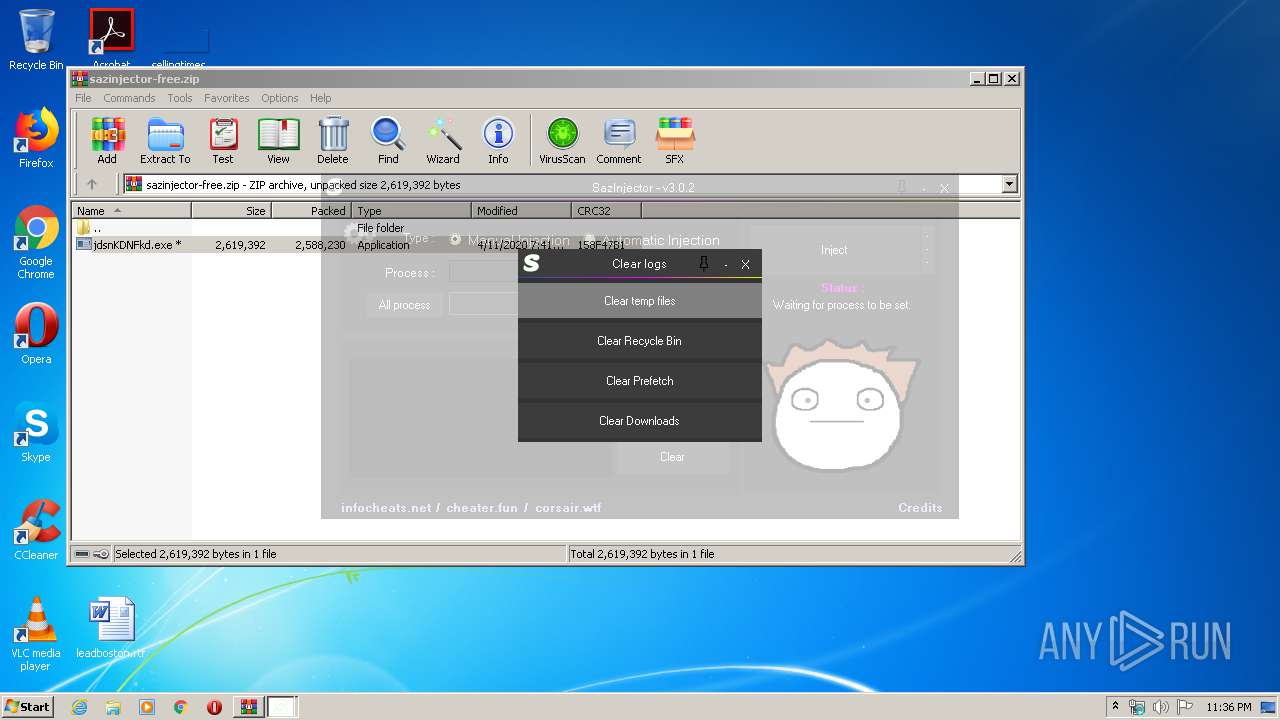Click the pin icon in SazInjector title bar
Screen dimensions: 1280x720
[x=902, y=187]
